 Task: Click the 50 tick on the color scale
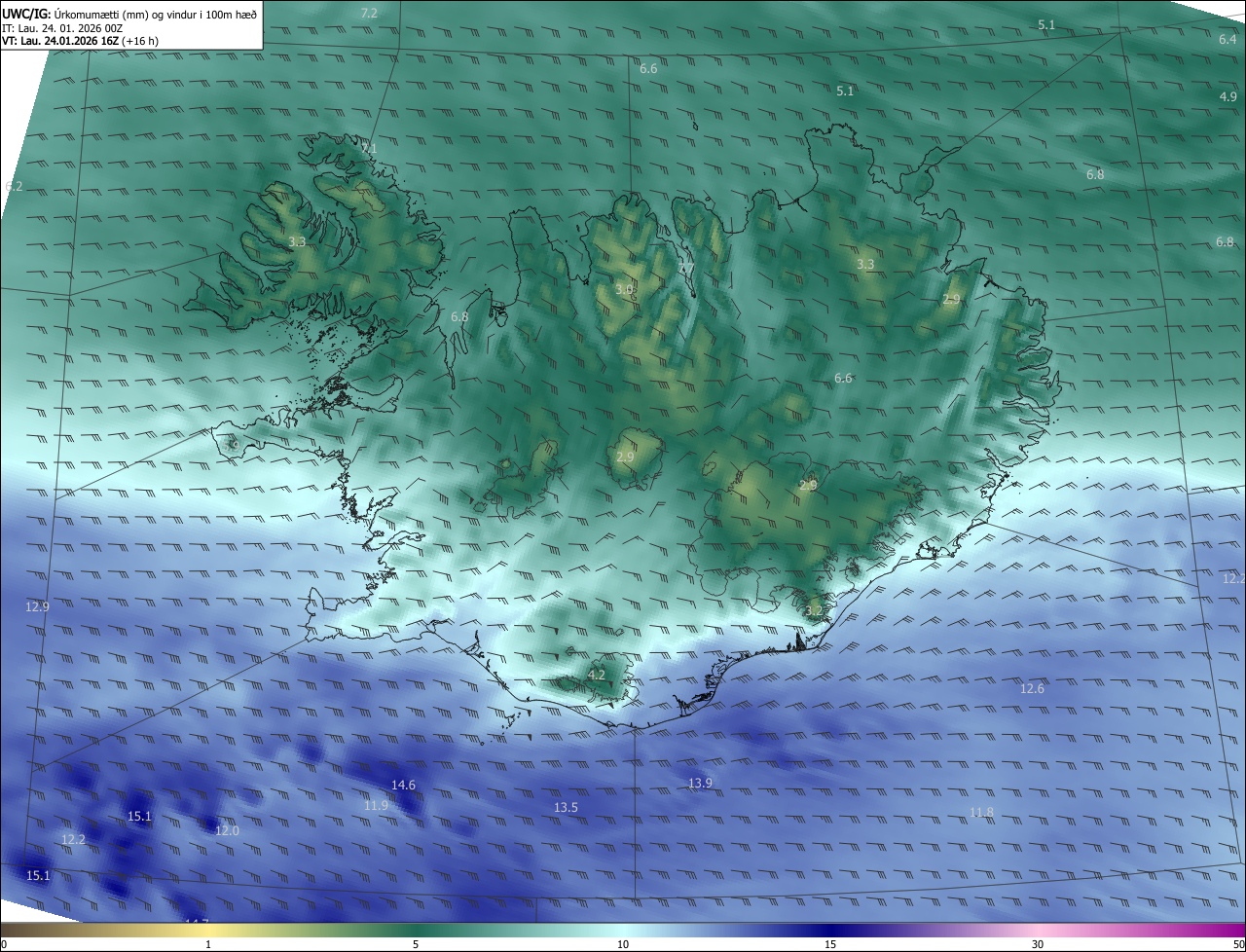[1237, 944]
